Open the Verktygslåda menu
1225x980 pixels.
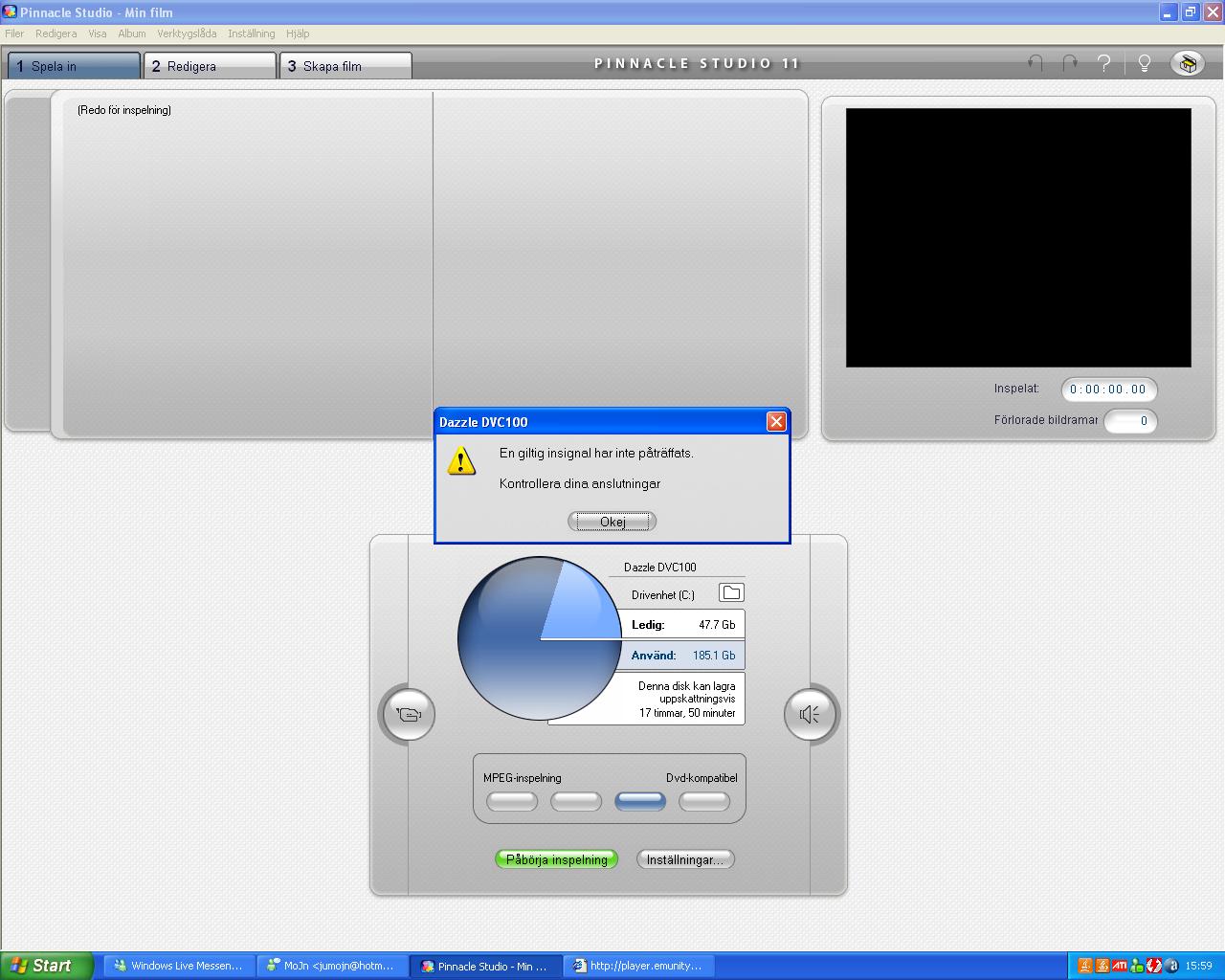187,33
